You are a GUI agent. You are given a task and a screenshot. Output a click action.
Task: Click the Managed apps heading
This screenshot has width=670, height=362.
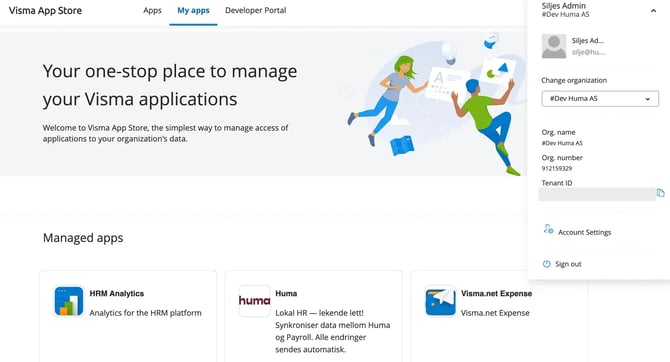pyautogui.click(x=83, y=238)
